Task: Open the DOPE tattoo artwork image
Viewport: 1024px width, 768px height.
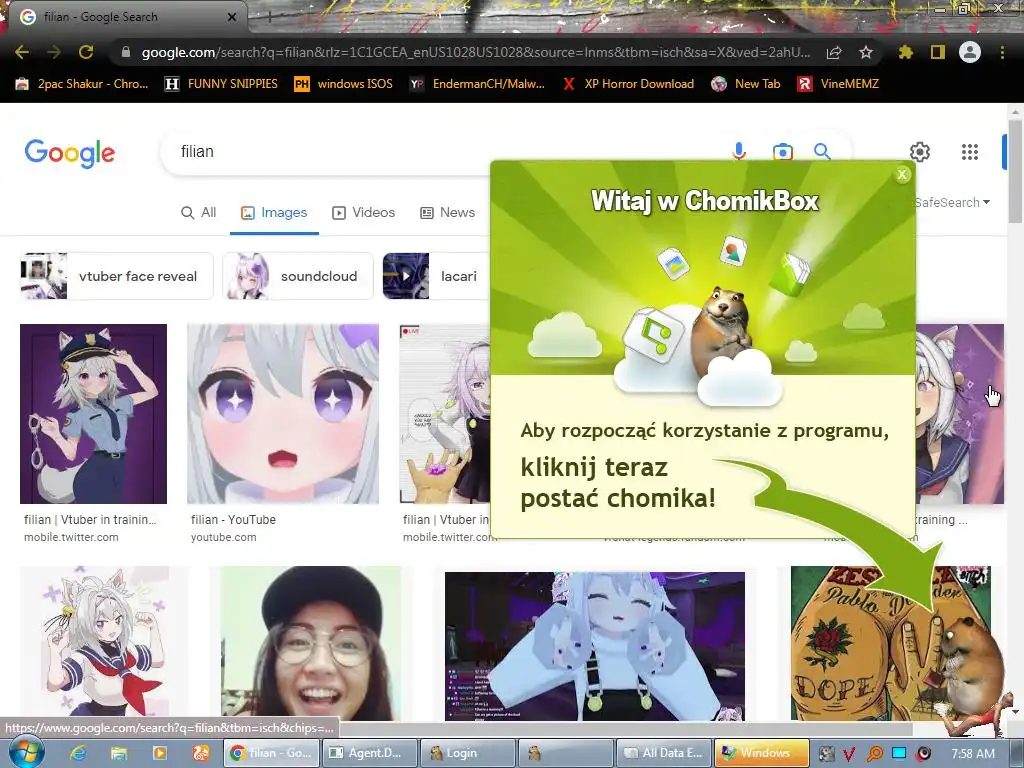Action: (862, 643)
